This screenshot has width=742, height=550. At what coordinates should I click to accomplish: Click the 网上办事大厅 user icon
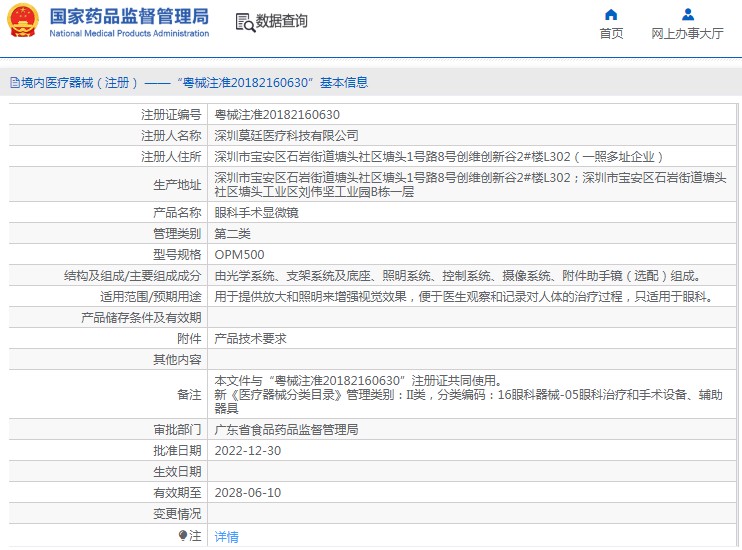point(688,15)
